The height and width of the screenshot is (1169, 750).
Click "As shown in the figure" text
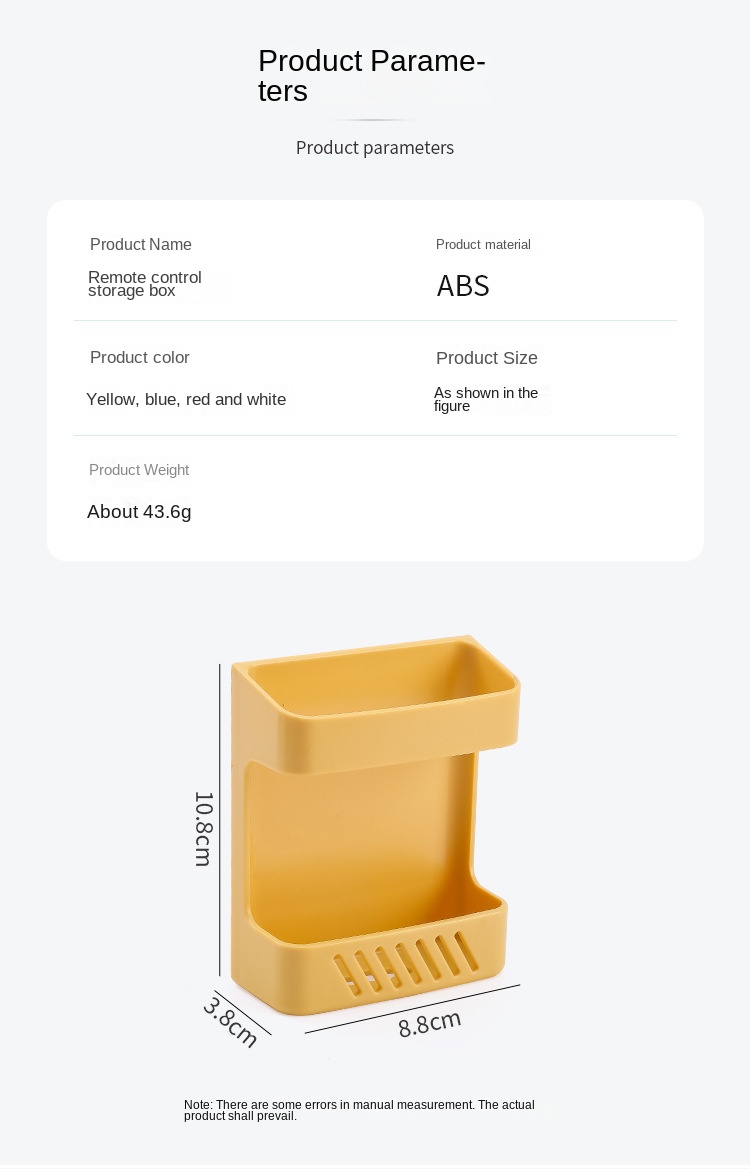click(x=485, y=399)
